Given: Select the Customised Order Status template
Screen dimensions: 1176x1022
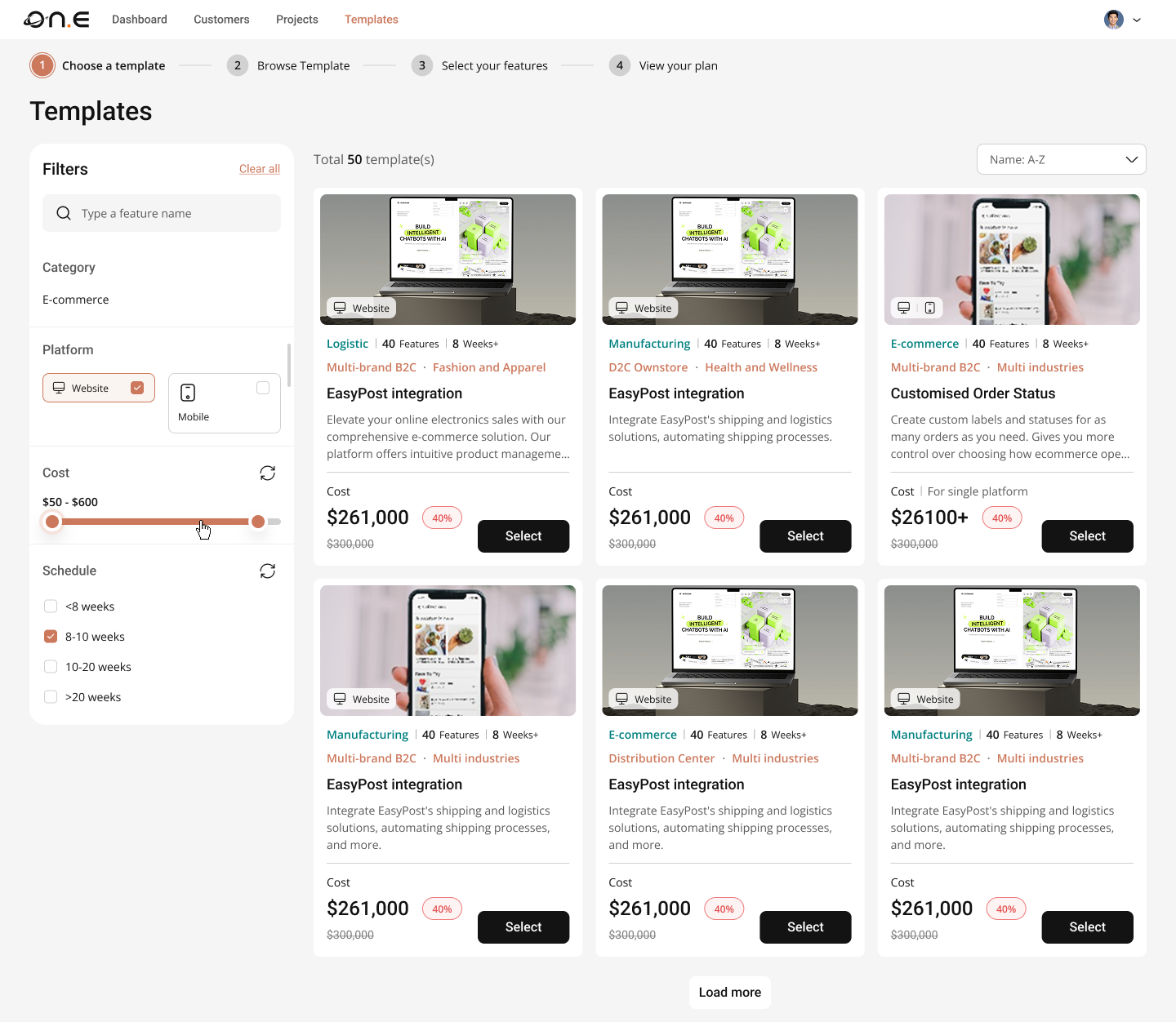Looking at the screenshot, I should tap(1088, 536).
